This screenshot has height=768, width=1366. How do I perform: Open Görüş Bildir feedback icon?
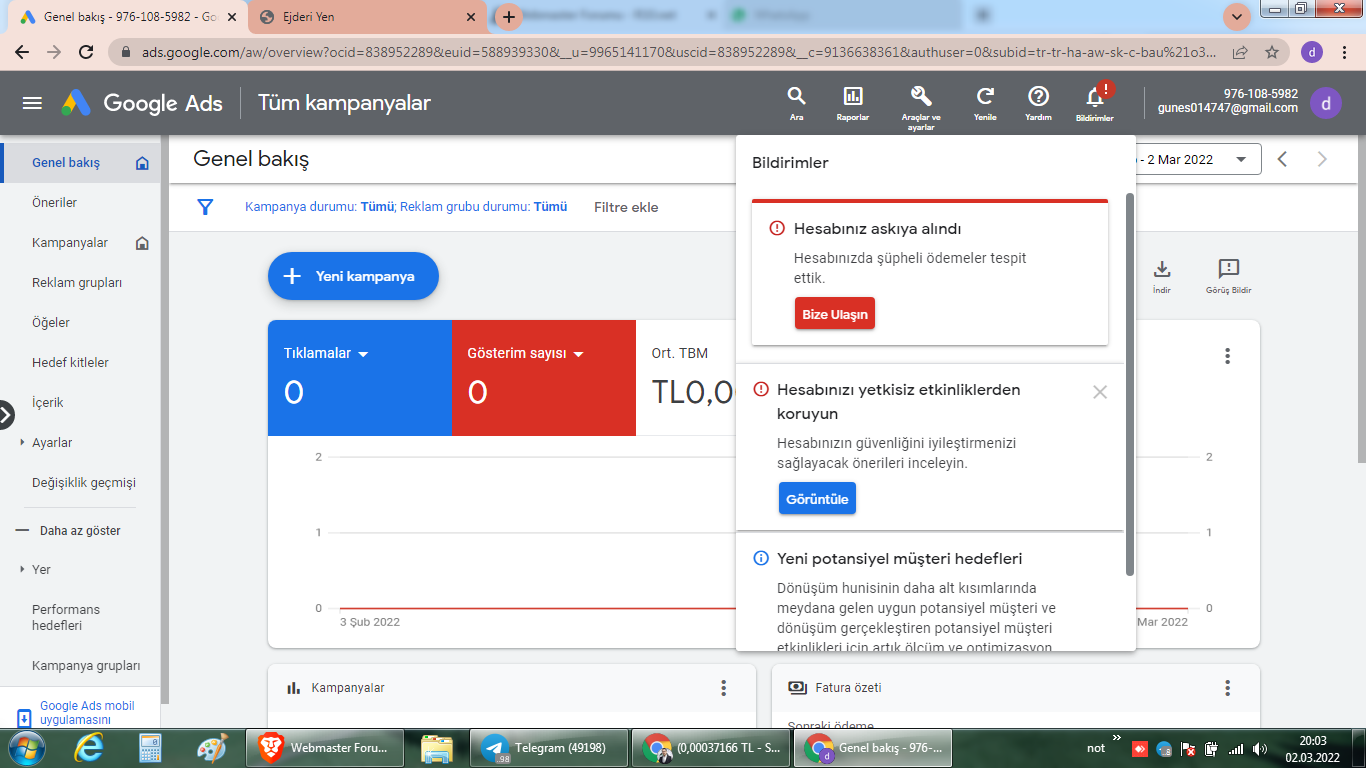tap(1228, 277)
